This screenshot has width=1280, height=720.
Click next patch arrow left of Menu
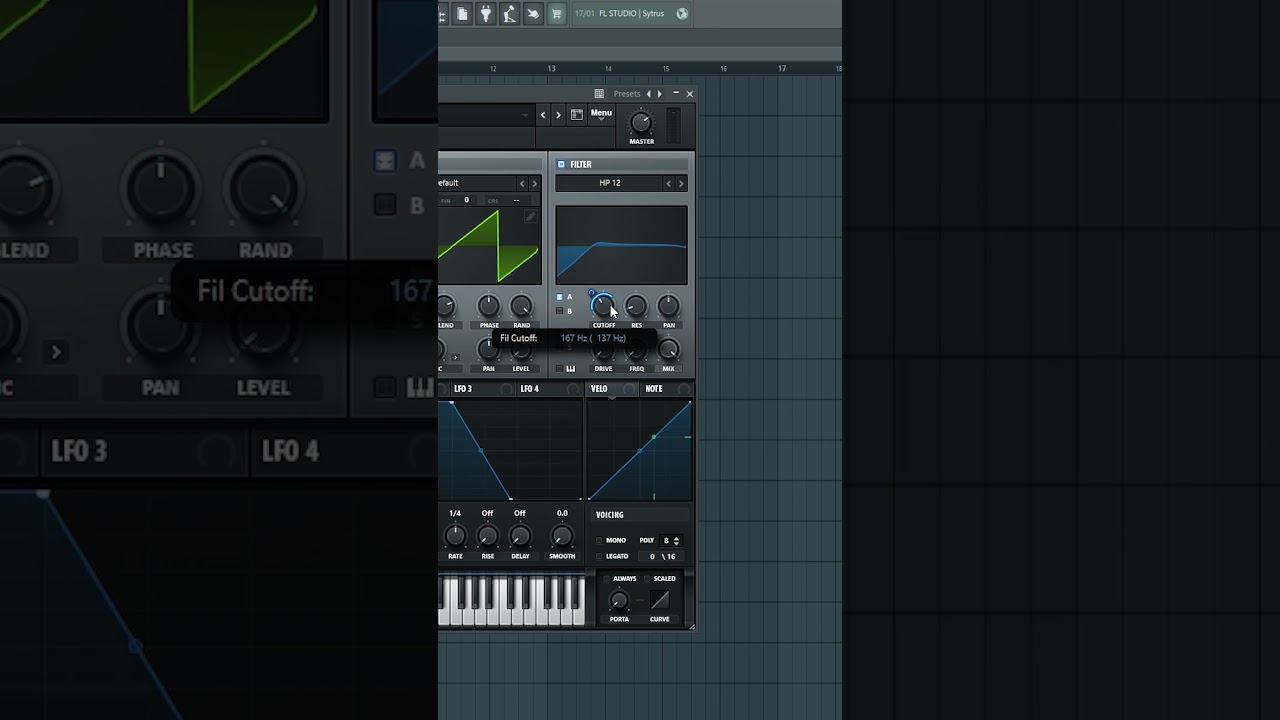tap(558, 115)
